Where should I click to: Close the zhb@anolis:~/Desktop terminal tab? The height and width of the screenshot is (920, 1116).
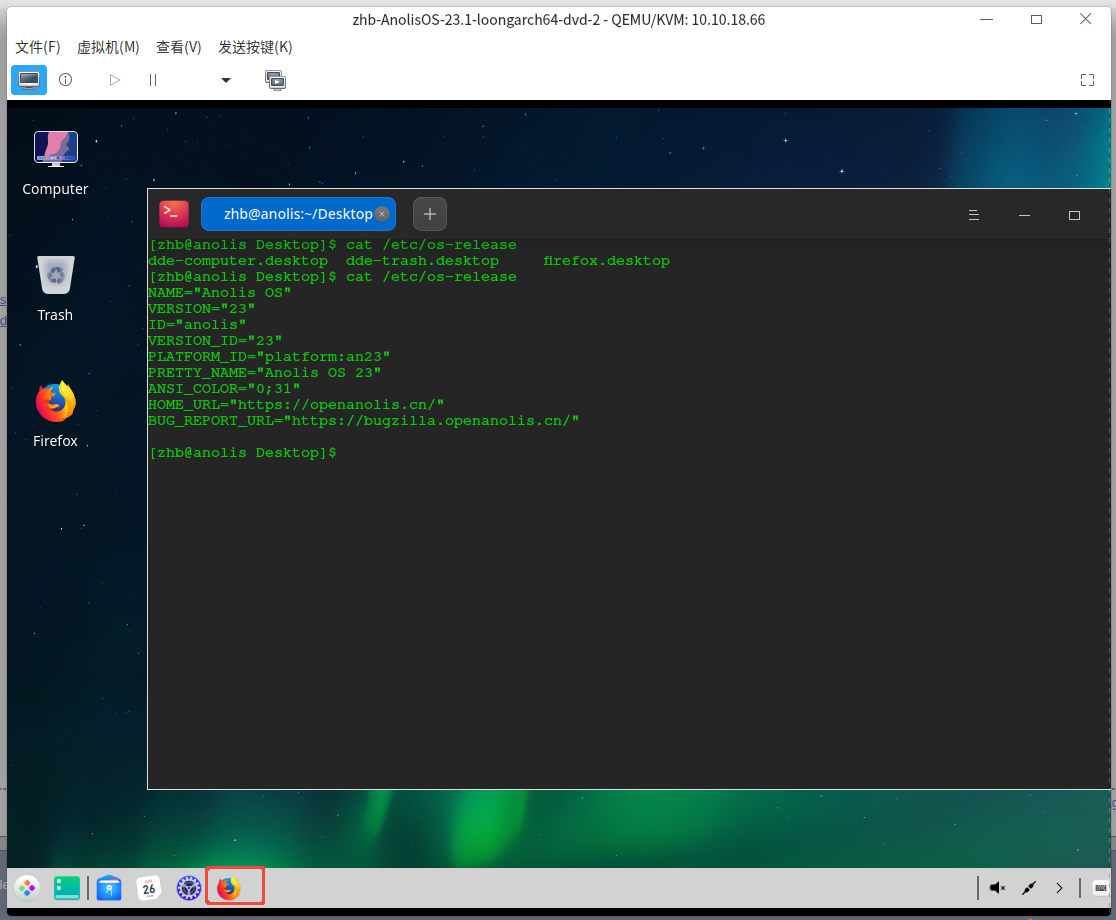(x=382, y=214)
